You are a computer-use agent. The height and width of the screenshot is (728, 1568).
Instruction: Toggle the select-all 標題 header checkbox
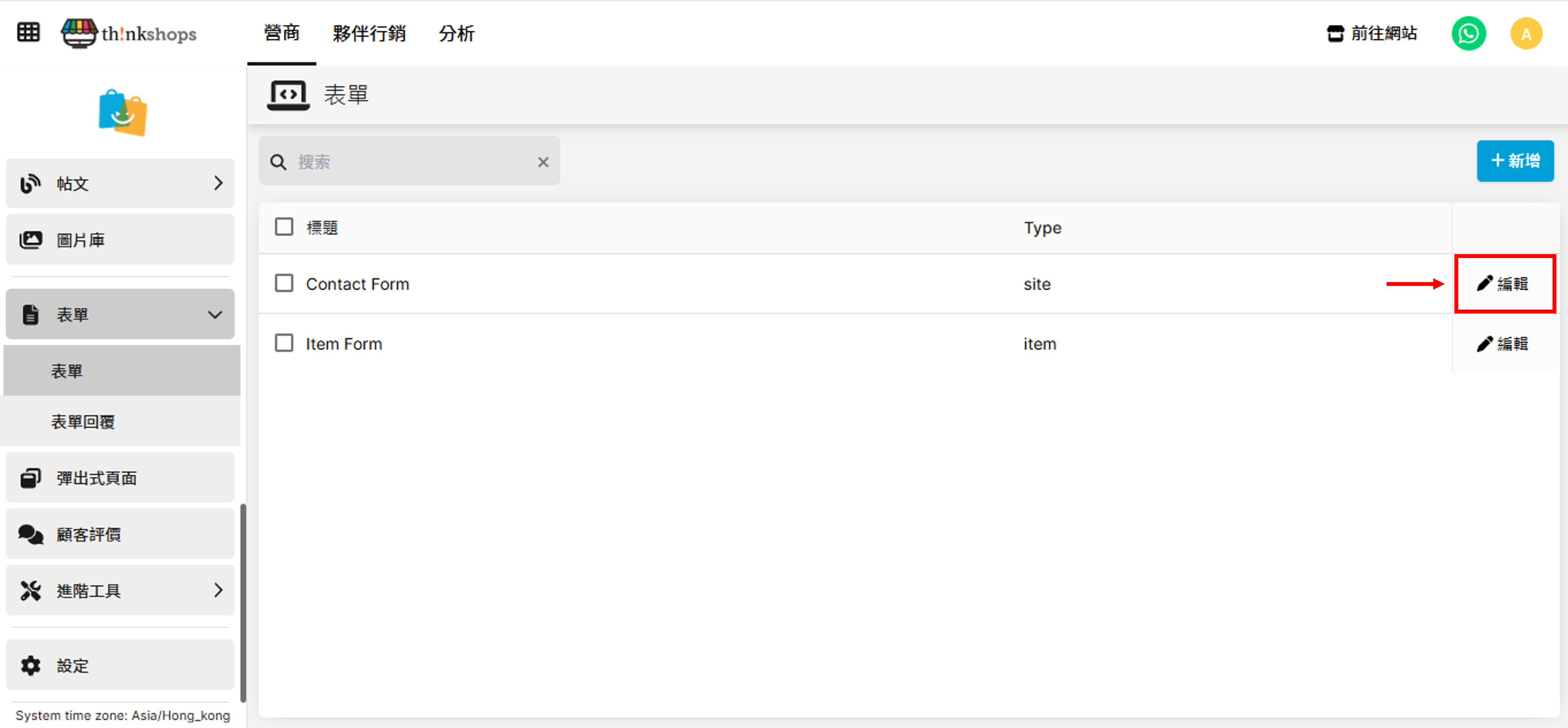[x=284, y=227]
